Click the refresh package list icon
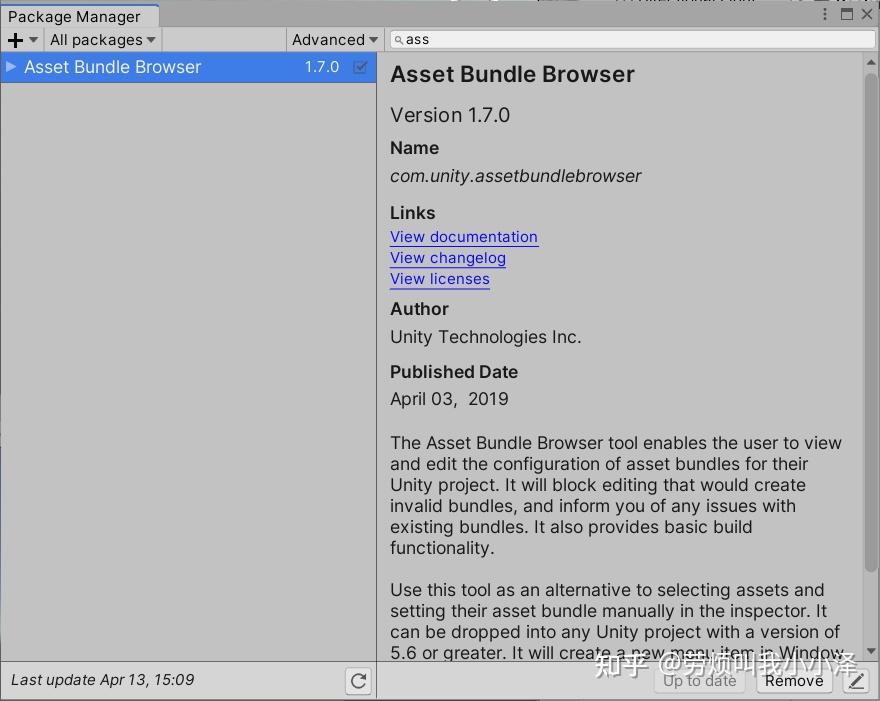Screen dimensions: 880x701 [x=358, y=681]
